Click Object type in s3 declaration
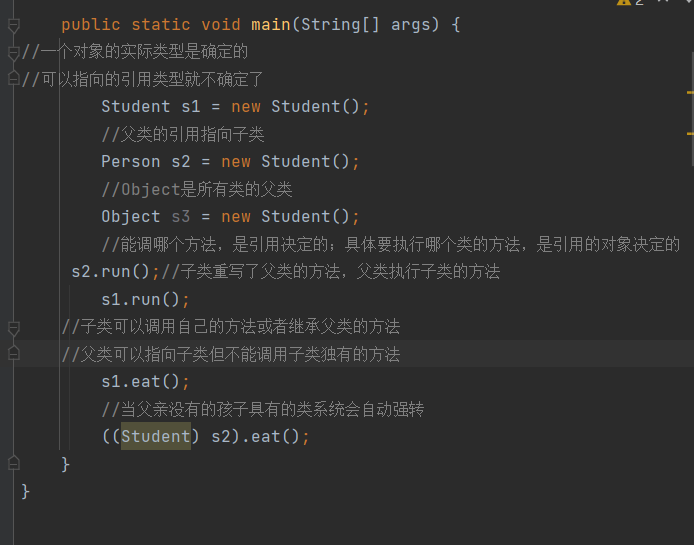The image size is (694, 545). coord(130,216)
